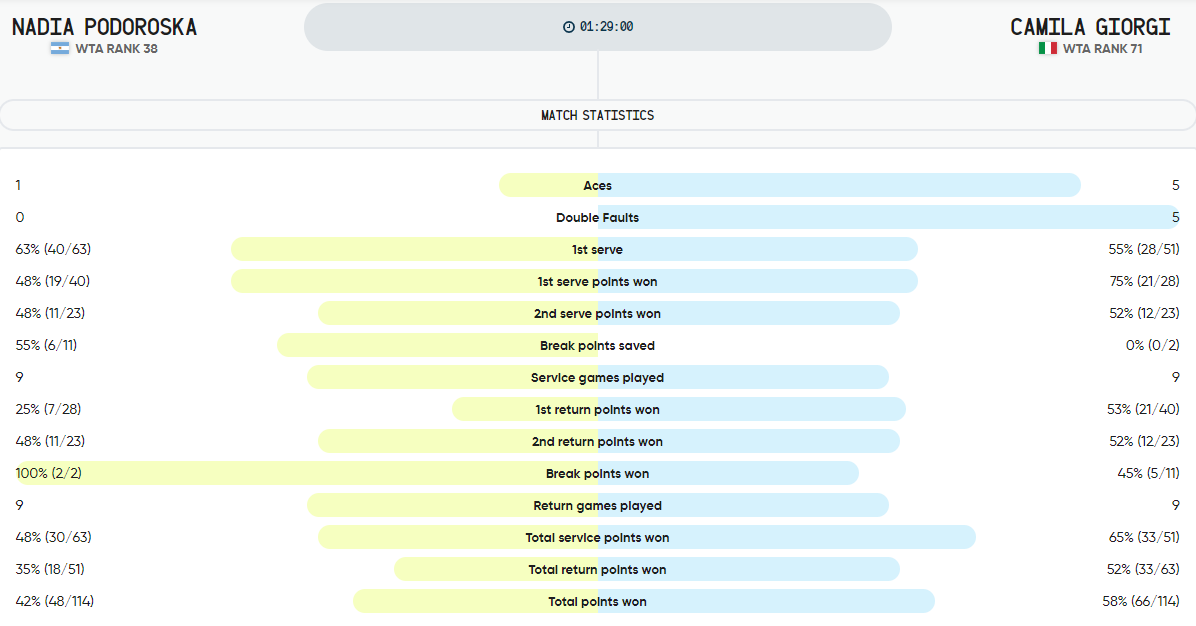Image resolution: width=1196 pixels, height=626 pixels.
Task: Open Camila Giorgi player name
Action: pos(1090,27)
